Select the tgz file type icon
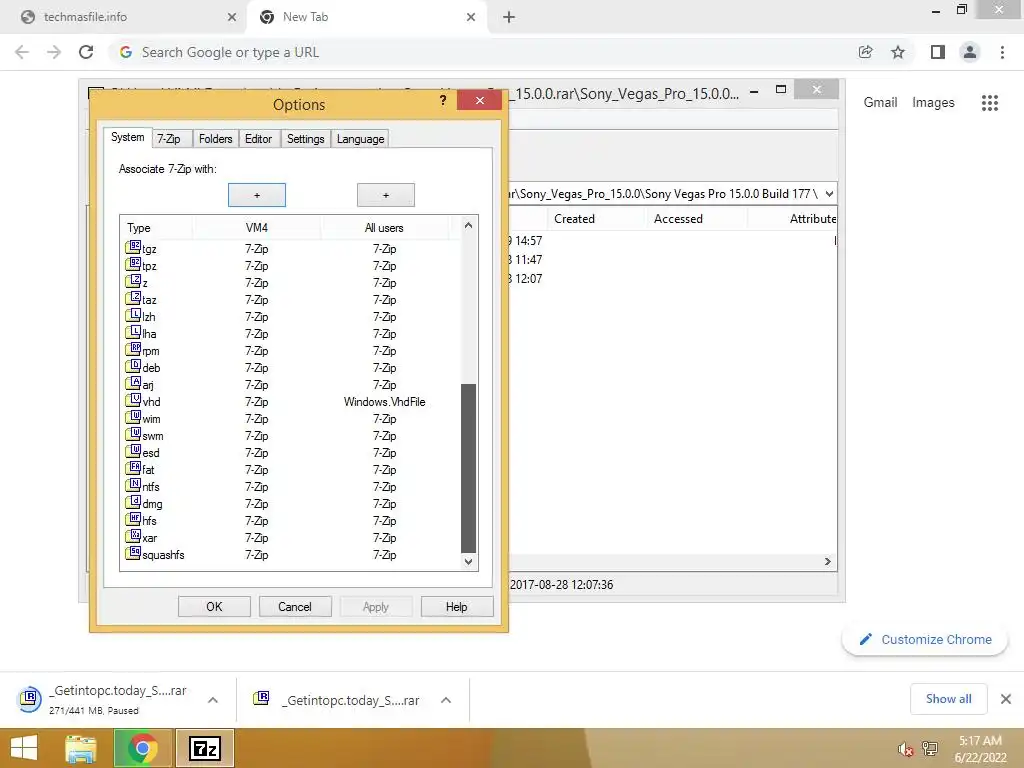The height and width of the screenshot is (768, 1024). [x=133, y=248]
